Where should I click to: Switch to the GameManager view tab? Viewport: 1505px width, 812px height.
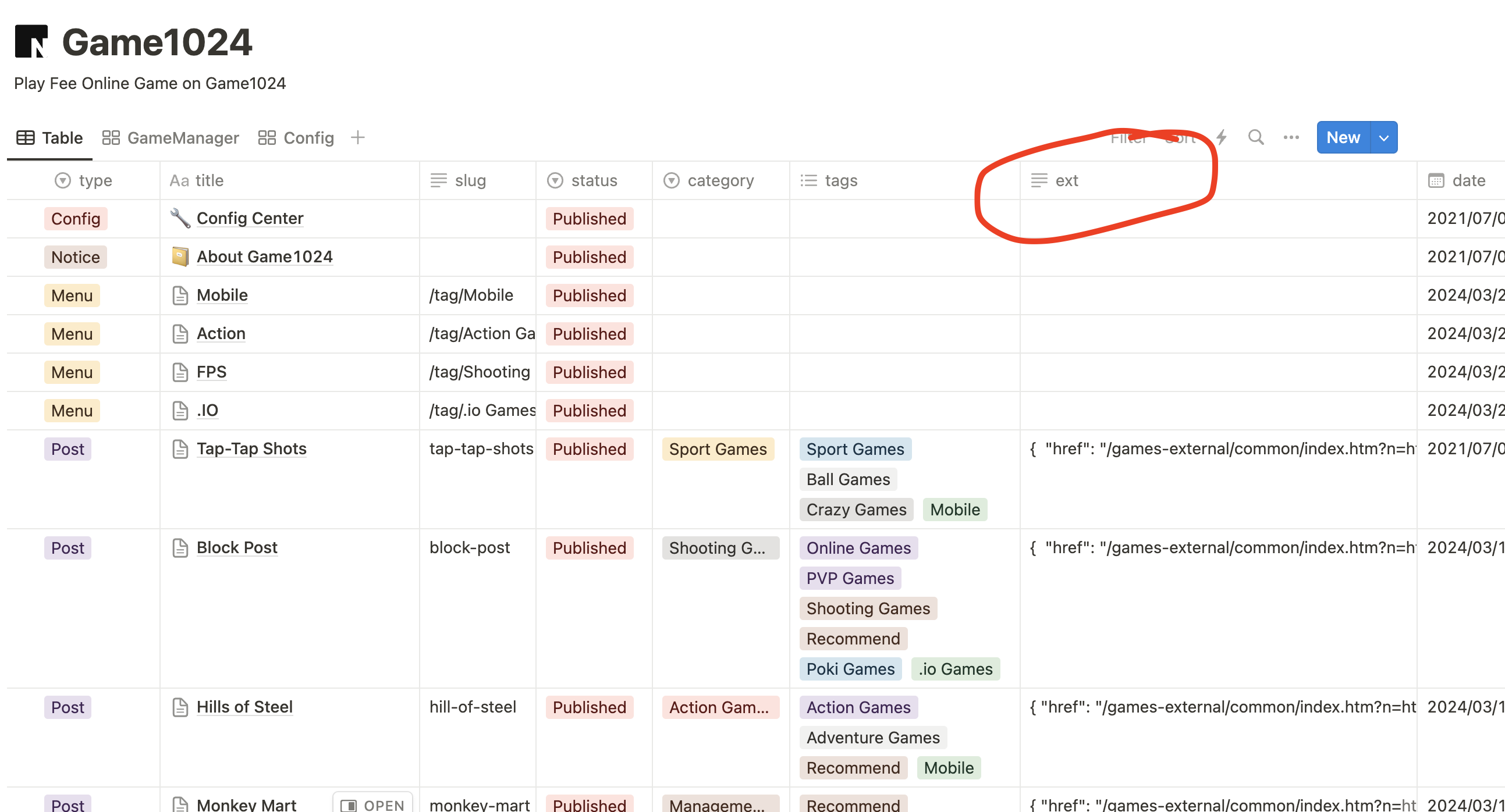tap(171, 138)
